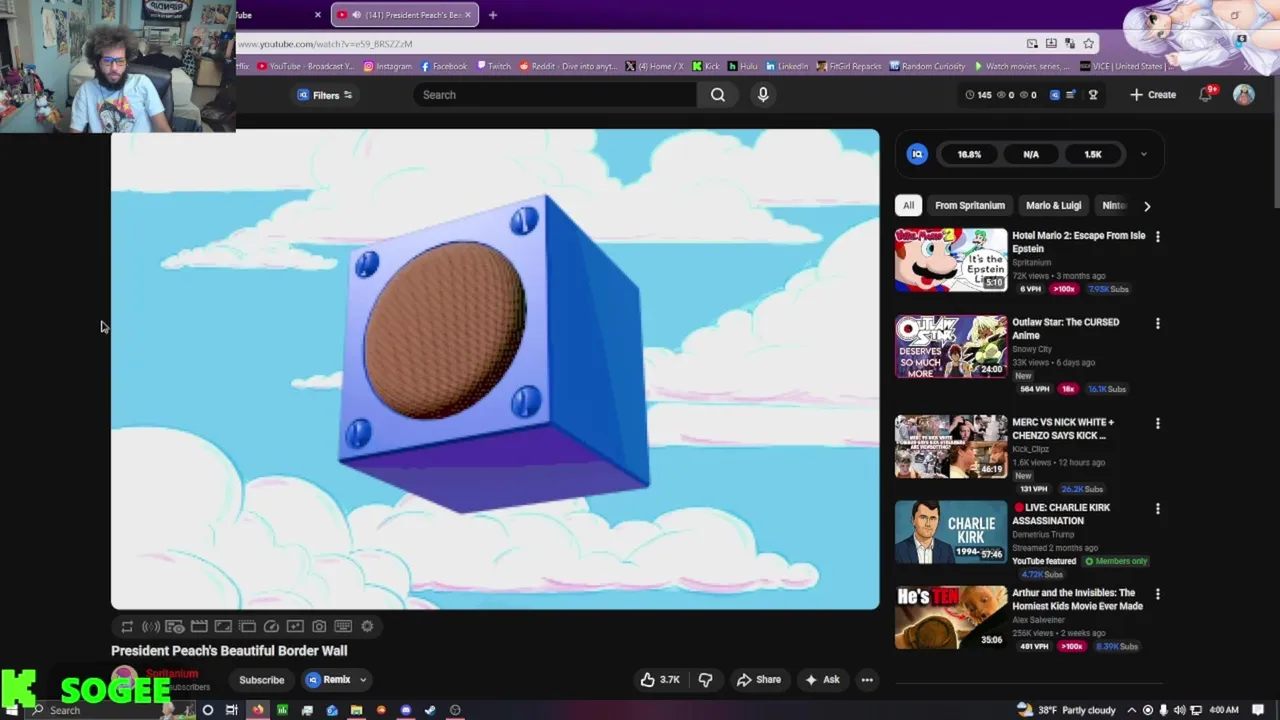This screenshot has height=720, width=1280.
Task: Click the search magnifier button
Action: coord(718,95)
